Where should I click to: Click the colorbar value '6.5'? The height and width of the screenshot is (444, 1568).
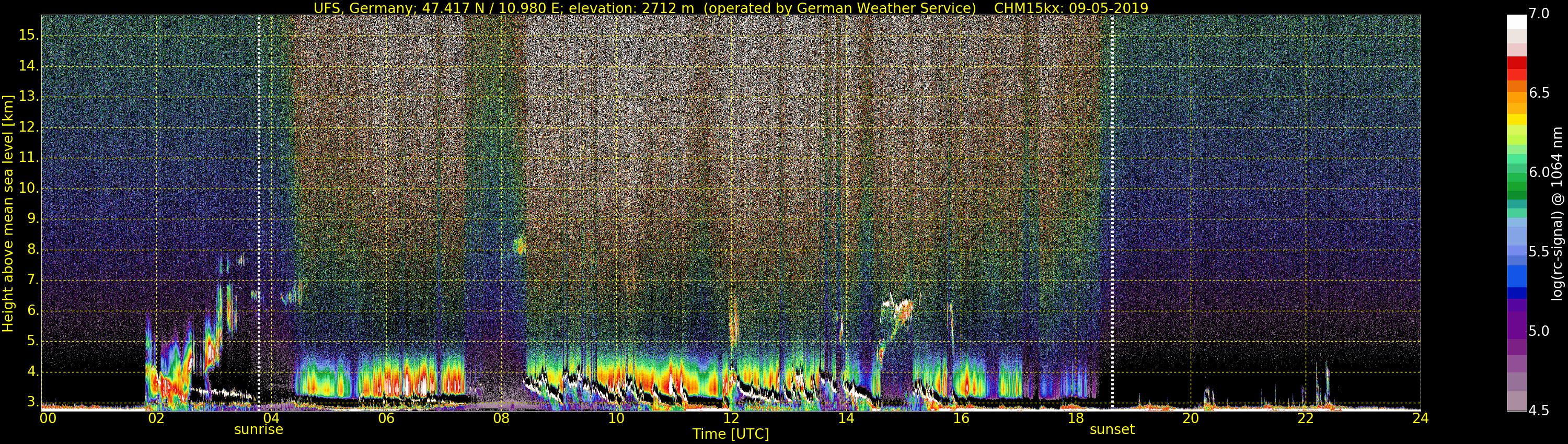[1539, 92]
